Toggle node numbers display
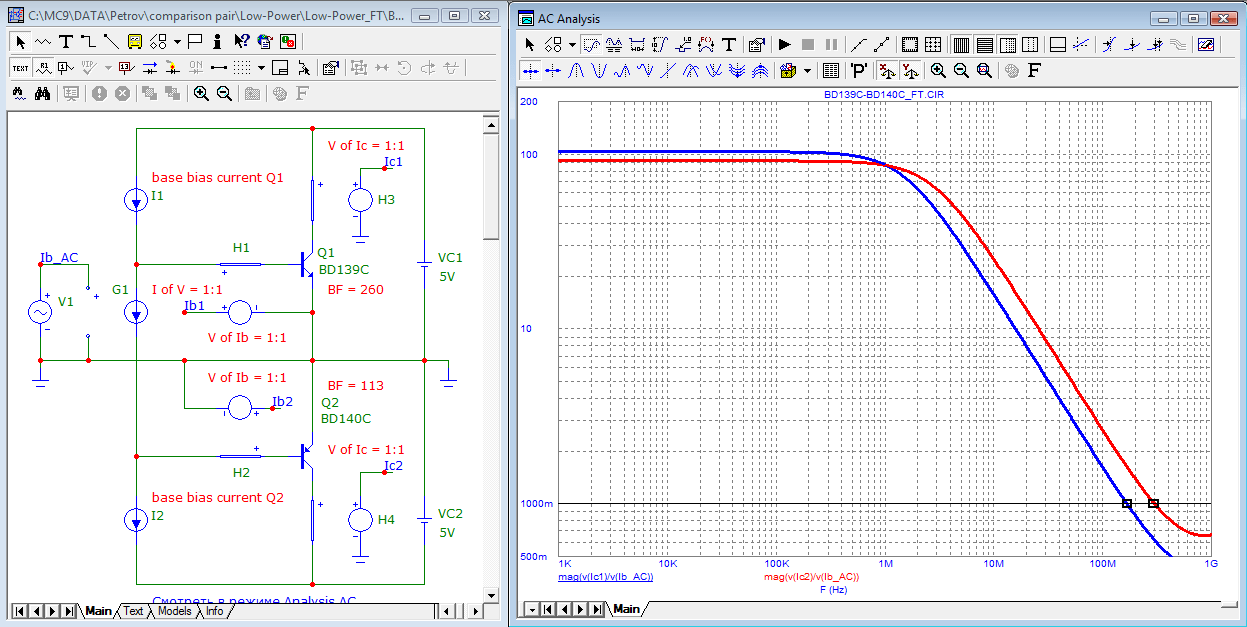The height and width of the screenshot is (627, 1247). click(65, 67)
